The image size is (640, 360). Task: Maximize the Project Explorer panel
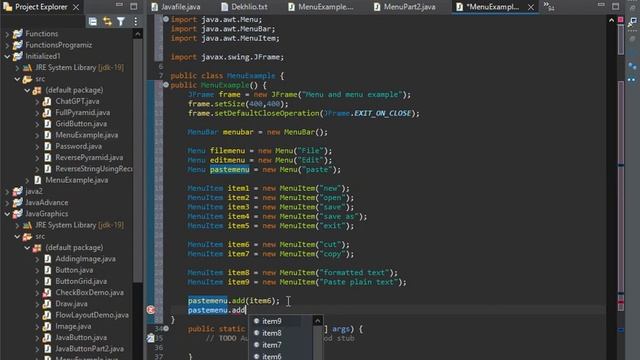[x=133, y=6]
